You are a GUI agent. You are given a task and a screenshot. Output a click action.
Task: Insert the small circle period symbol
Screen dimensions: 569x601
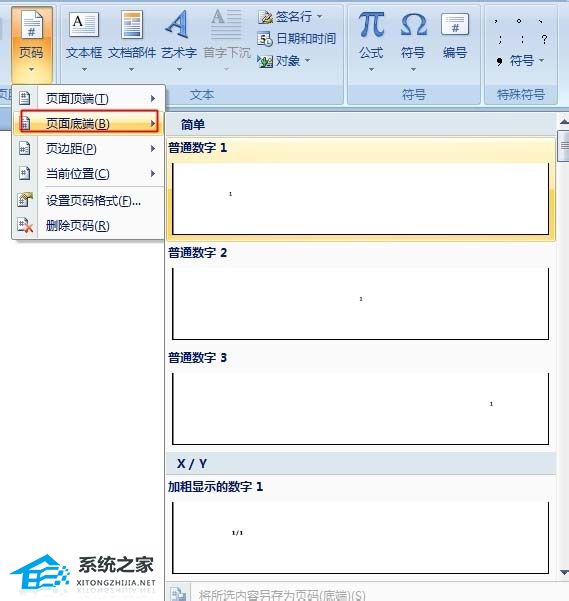(519, 21)
